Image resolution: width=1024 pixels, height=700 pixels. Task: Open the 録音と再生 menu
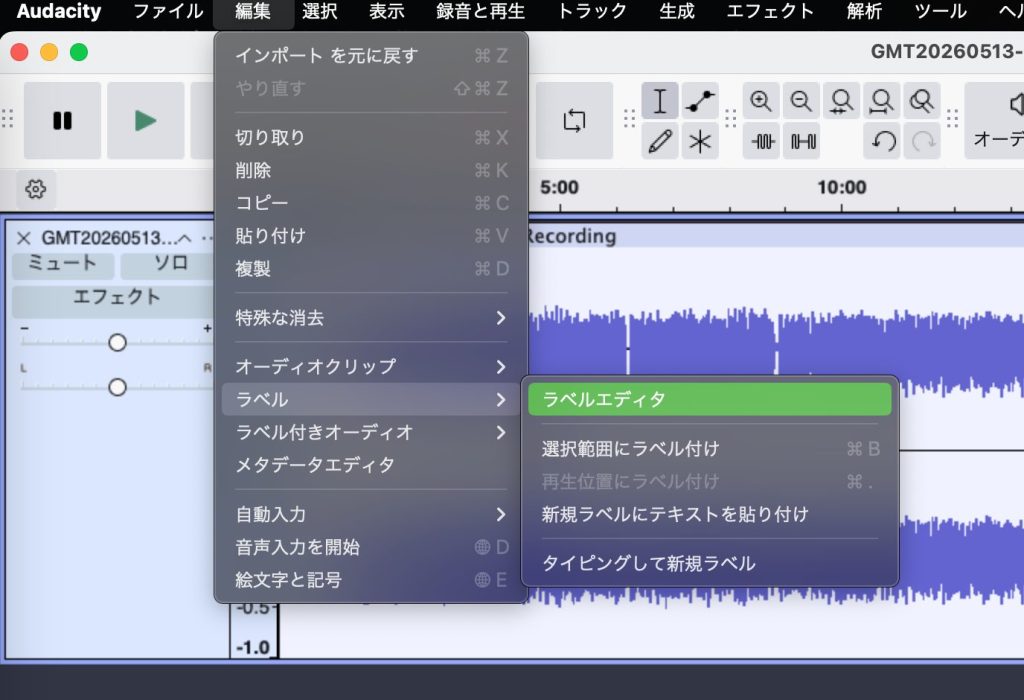click(x=480, y=12)
